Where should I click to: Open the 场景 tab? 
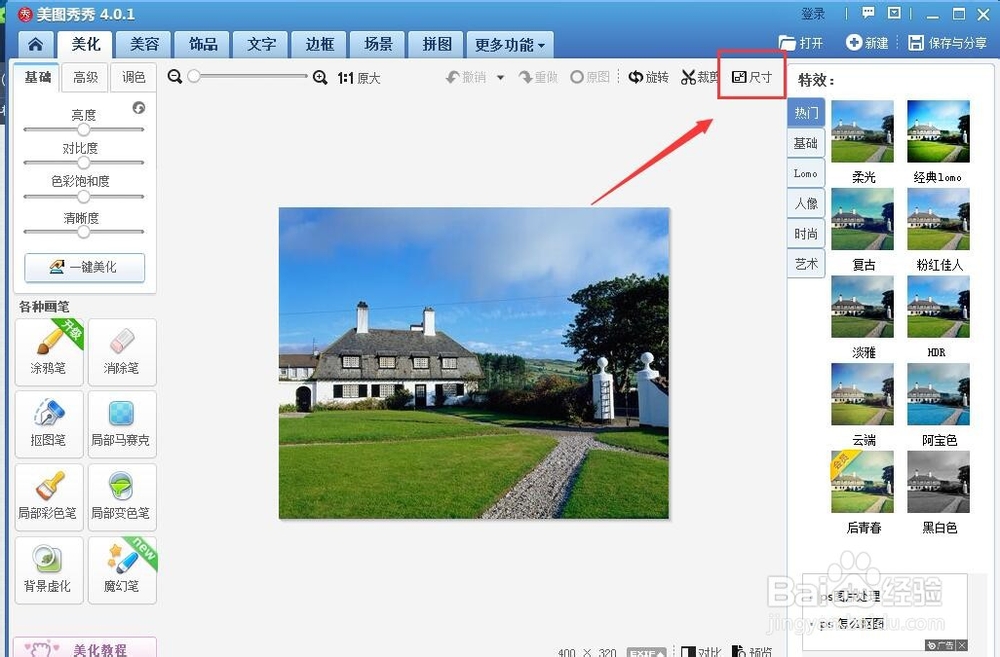[x=378, y=44]
